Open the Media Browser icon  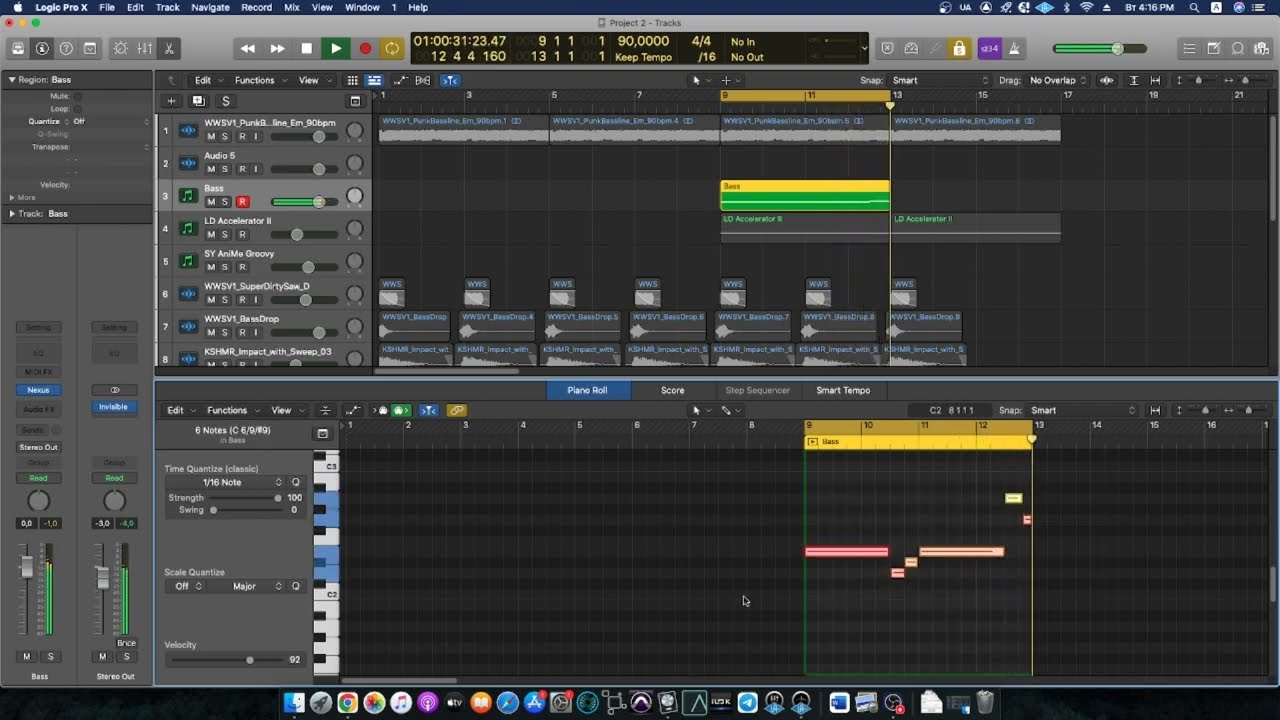(x=1261, y=48)
